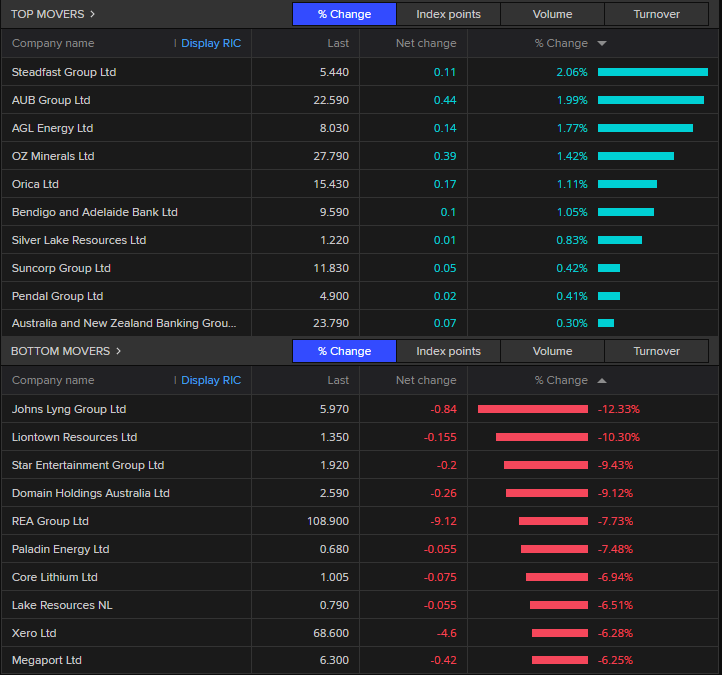Click Megaport's -6.25% change value
This screenshot has height=675, width=722.
[615, 660]
